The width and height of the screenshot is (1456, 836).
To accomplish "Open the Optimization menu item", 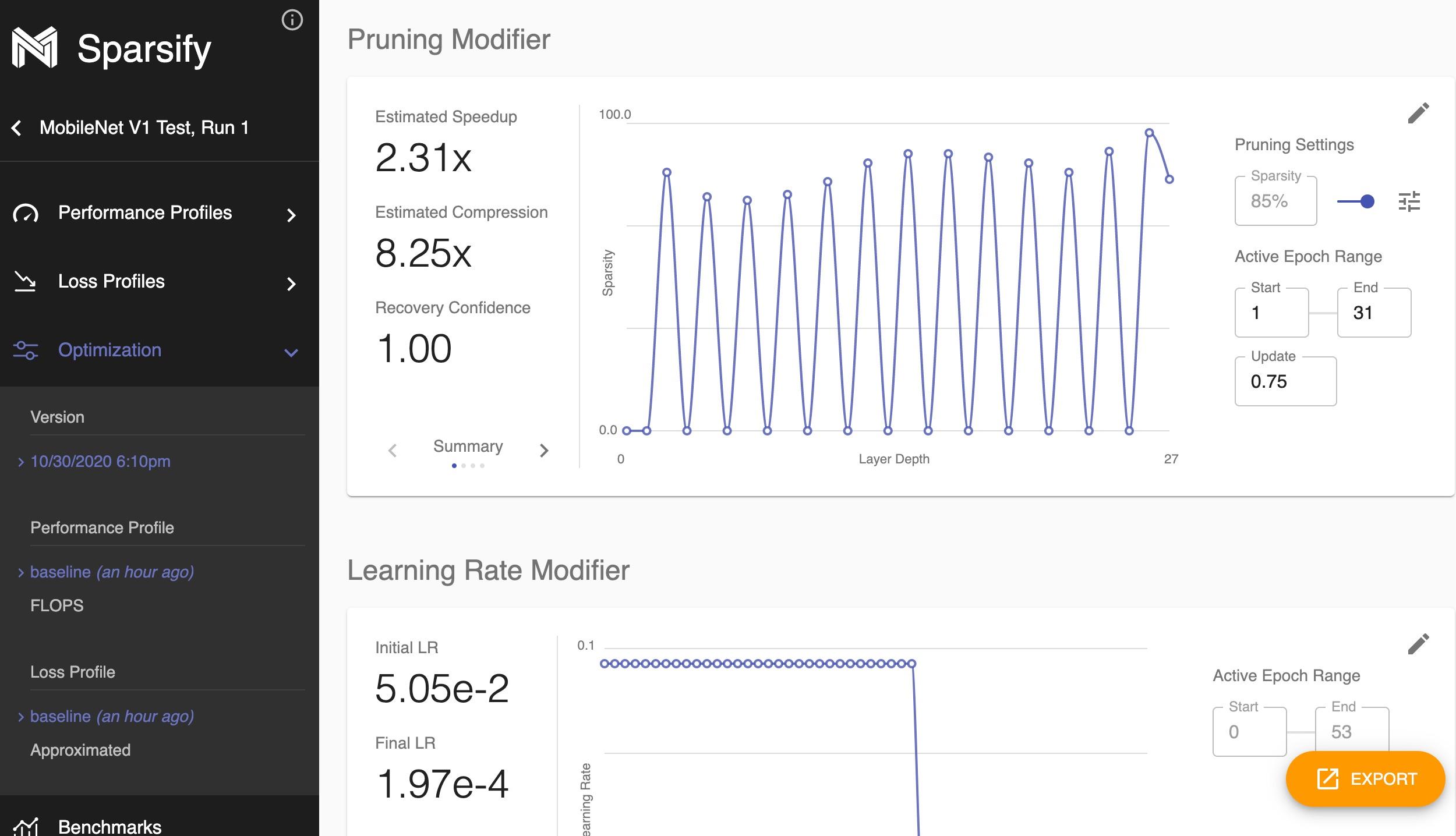I will [x=109, y=350].
